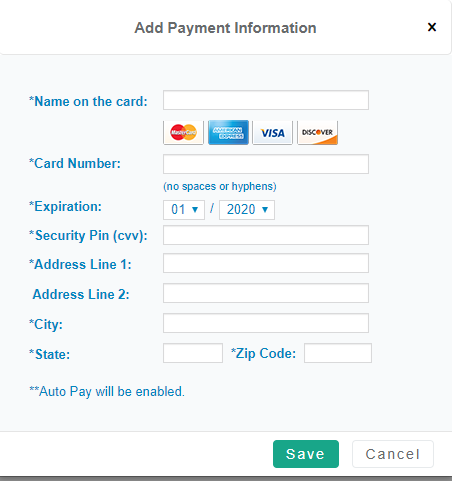Click the month dropdown arrow next to 01
Image resolution: width=452 pixels, height=481 pixels.
(x=195, y=210)
